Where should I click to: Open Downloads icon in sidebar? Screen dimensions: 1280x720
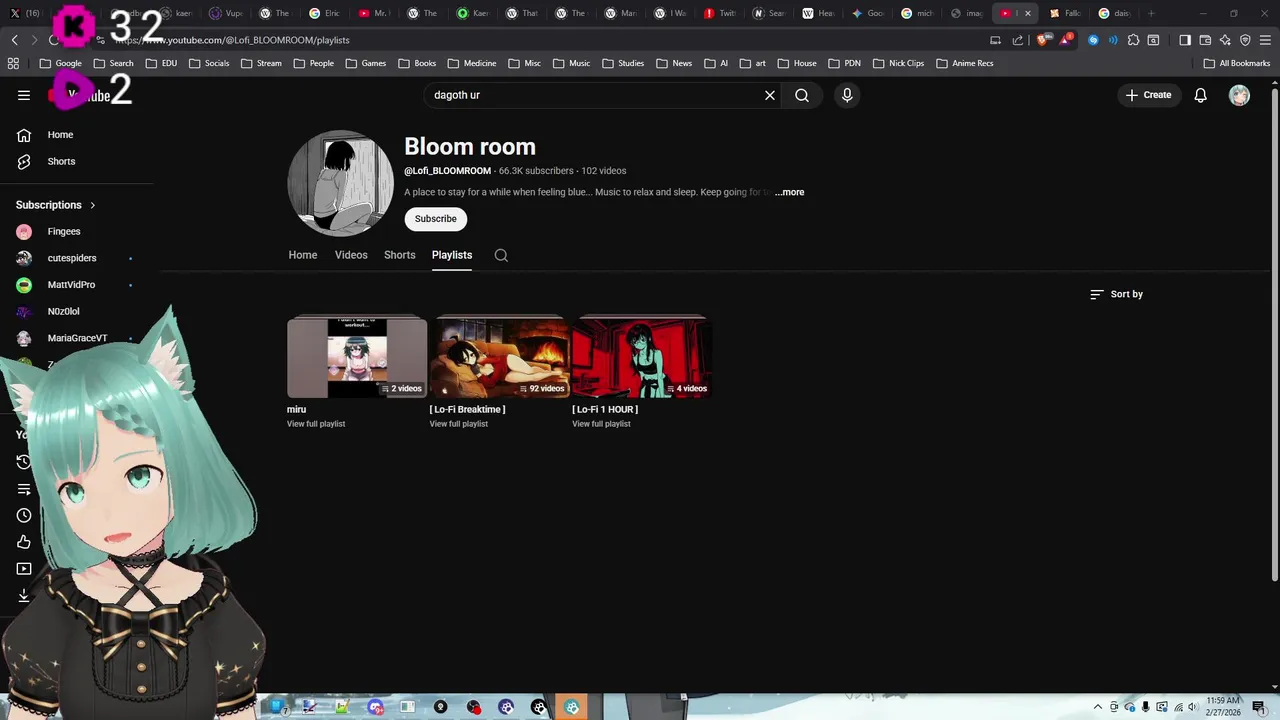coord(24,596)
